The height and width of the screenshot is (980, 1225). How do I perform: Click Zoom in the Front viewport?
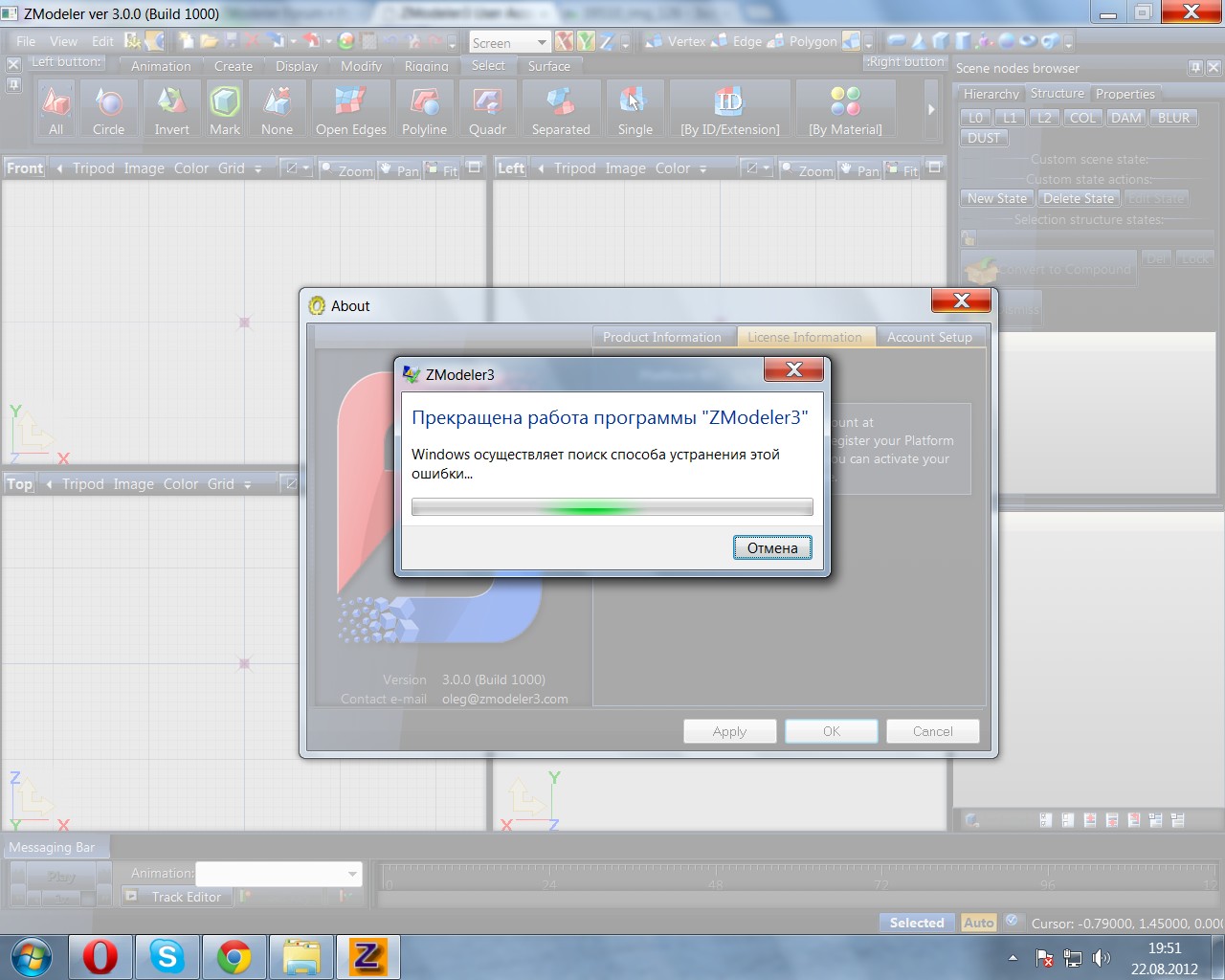pyautogui.click(x=347, y=169)
